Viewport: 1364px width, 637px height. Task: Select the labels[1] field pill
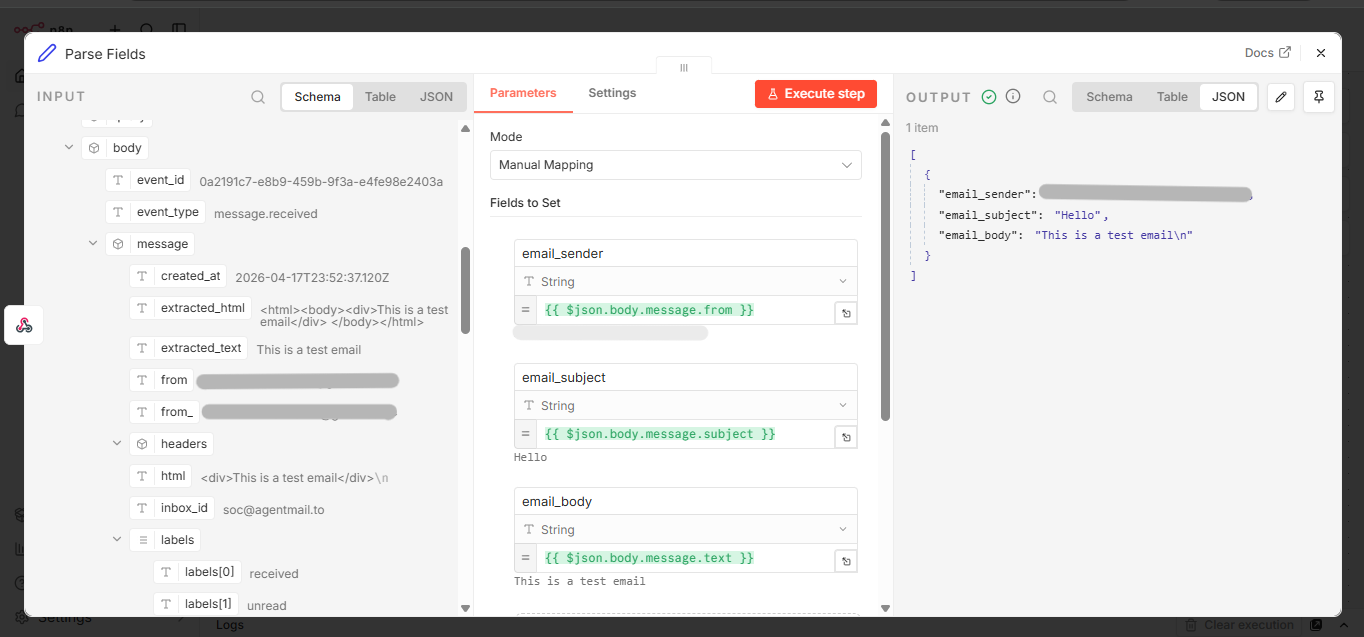196,604
